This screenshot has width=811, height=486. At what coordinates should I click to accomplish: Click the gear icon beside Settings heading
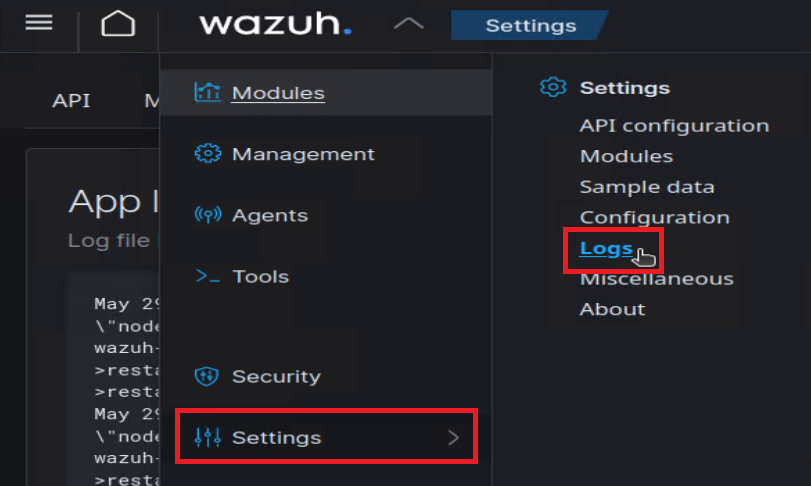pyautogui.click(x=552, y=88)
